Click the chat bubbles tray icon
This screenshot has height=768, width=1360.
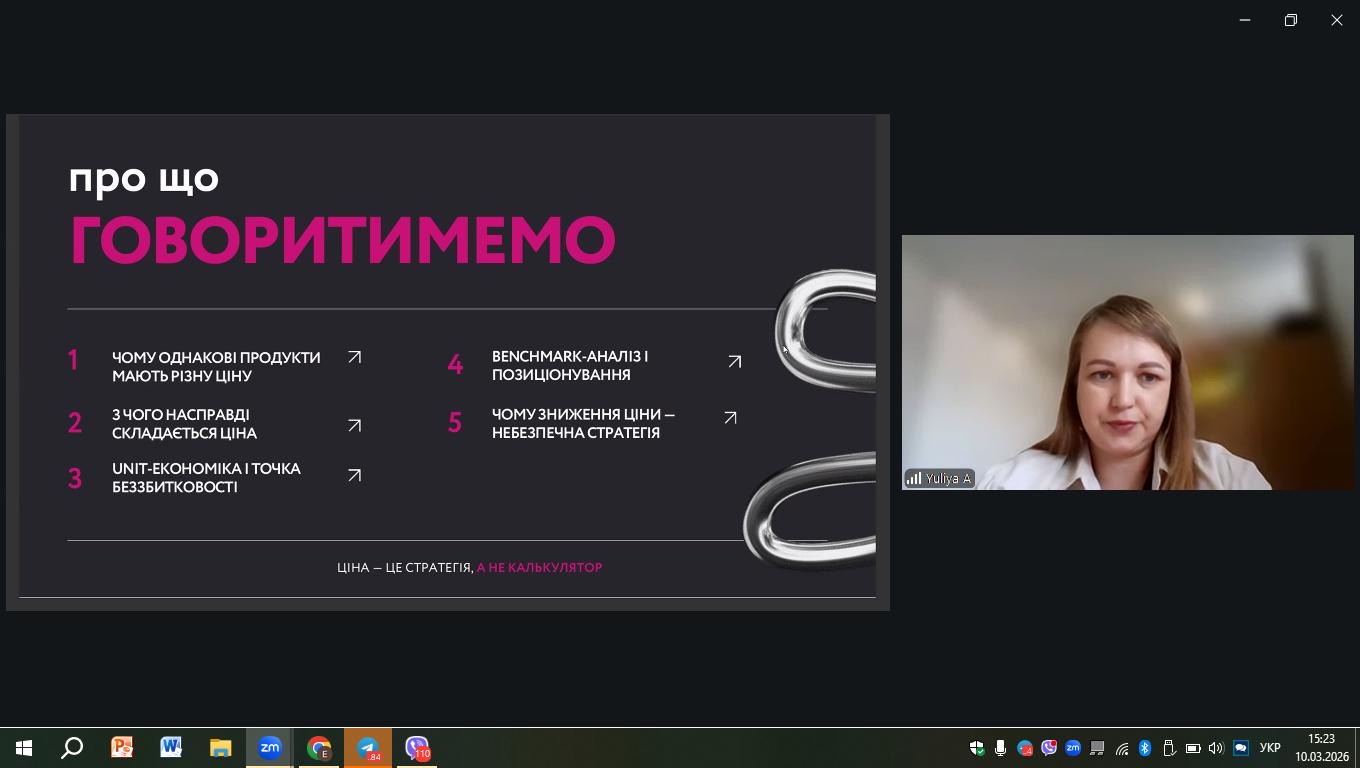1241,748
